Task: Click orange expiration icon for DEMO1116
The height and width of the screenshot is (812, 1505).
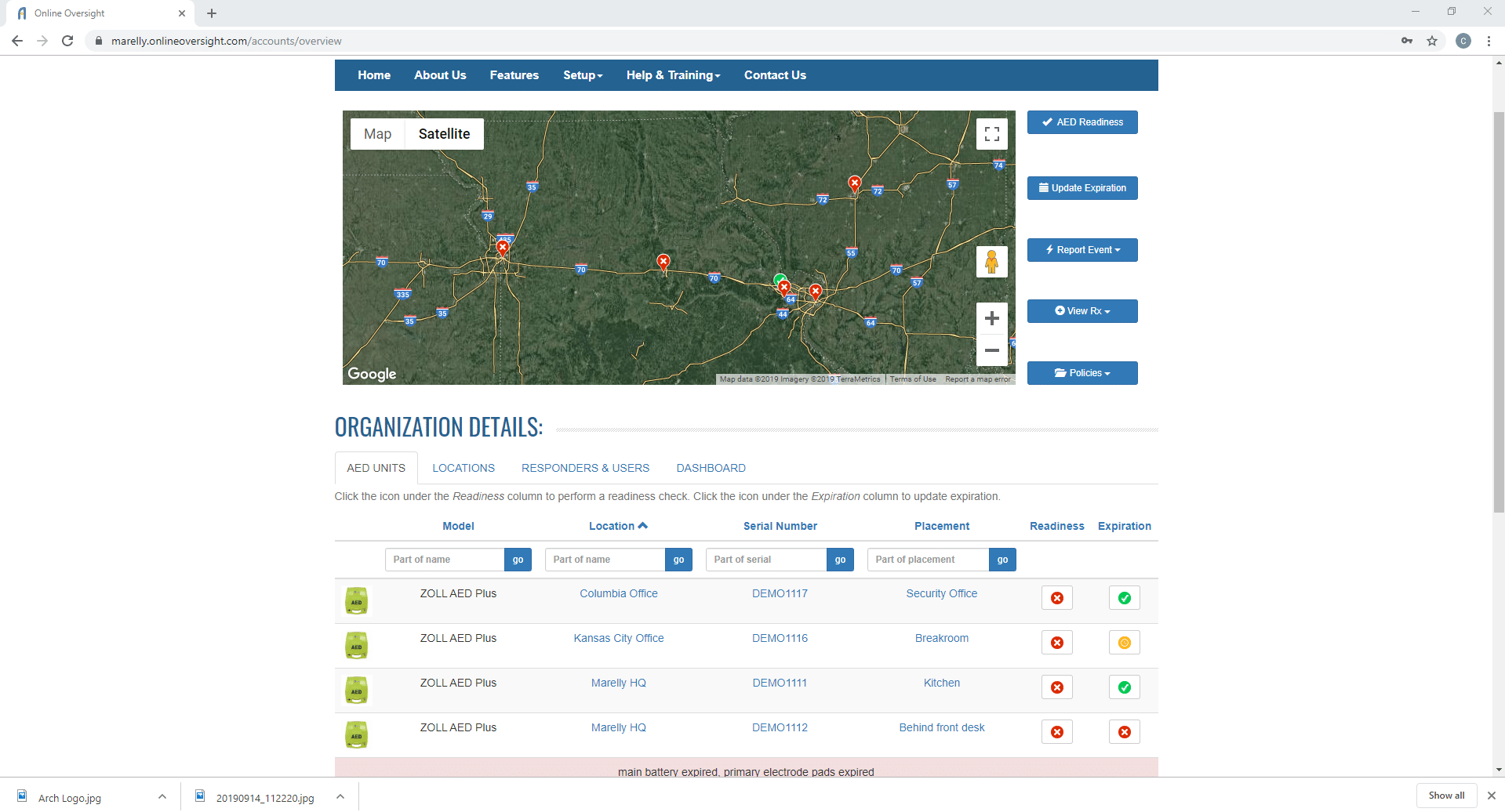Action: (1124, 643)
